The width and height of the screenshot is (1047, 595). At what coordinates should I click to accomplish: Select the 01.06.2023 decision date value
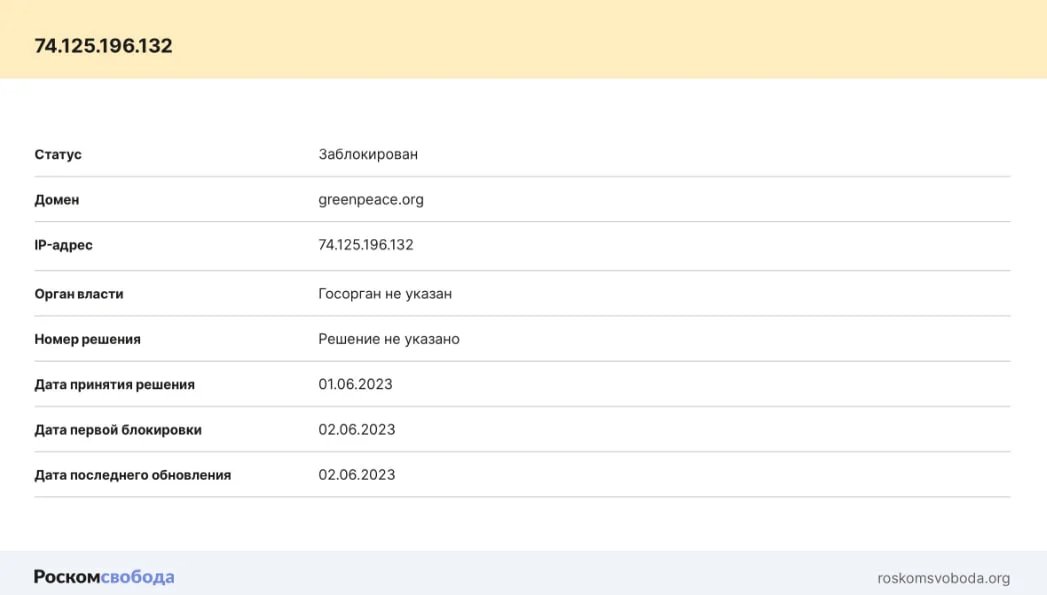tap(355, 384)
